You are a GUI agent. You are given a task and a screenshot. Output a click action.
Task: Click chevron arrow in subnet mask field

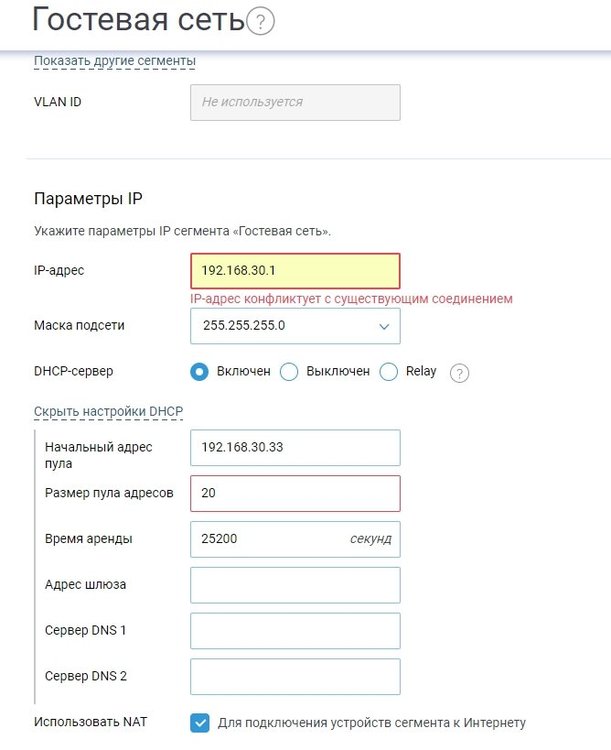pos(384,327)
